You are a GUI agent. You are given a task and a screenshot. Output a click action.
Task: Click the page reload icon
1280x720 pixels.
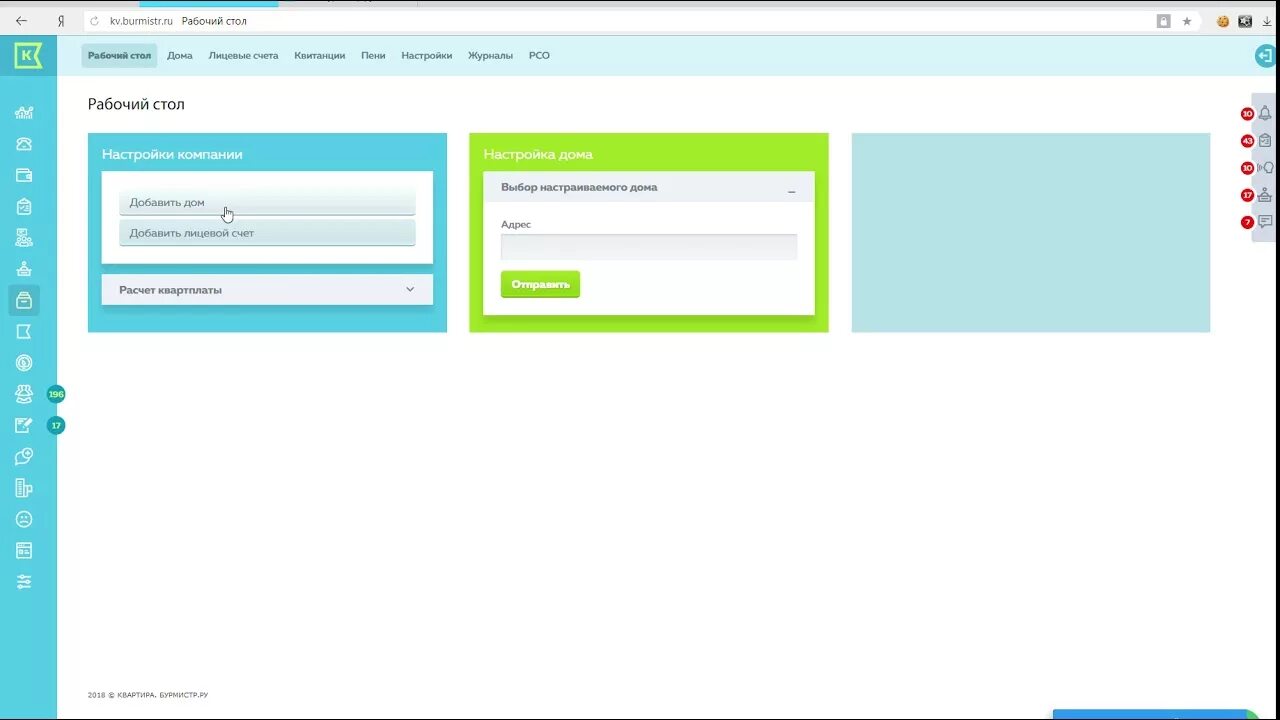[x=95, y=21]
